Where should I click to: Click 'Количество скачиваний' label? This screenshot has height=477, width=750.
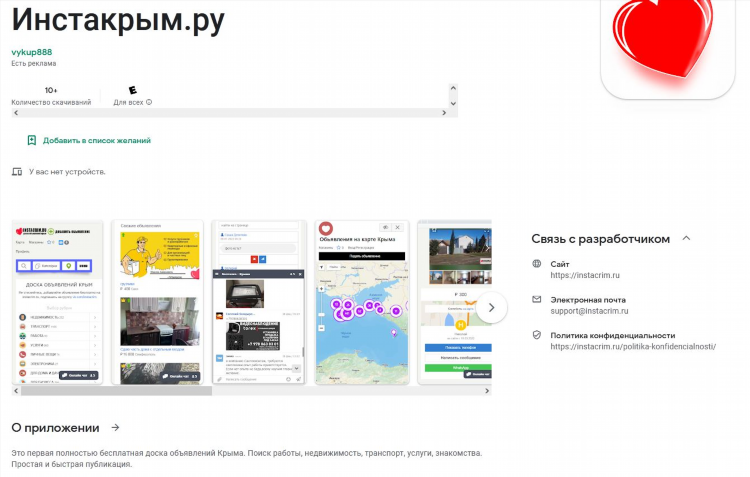click(x=51, y=102)
